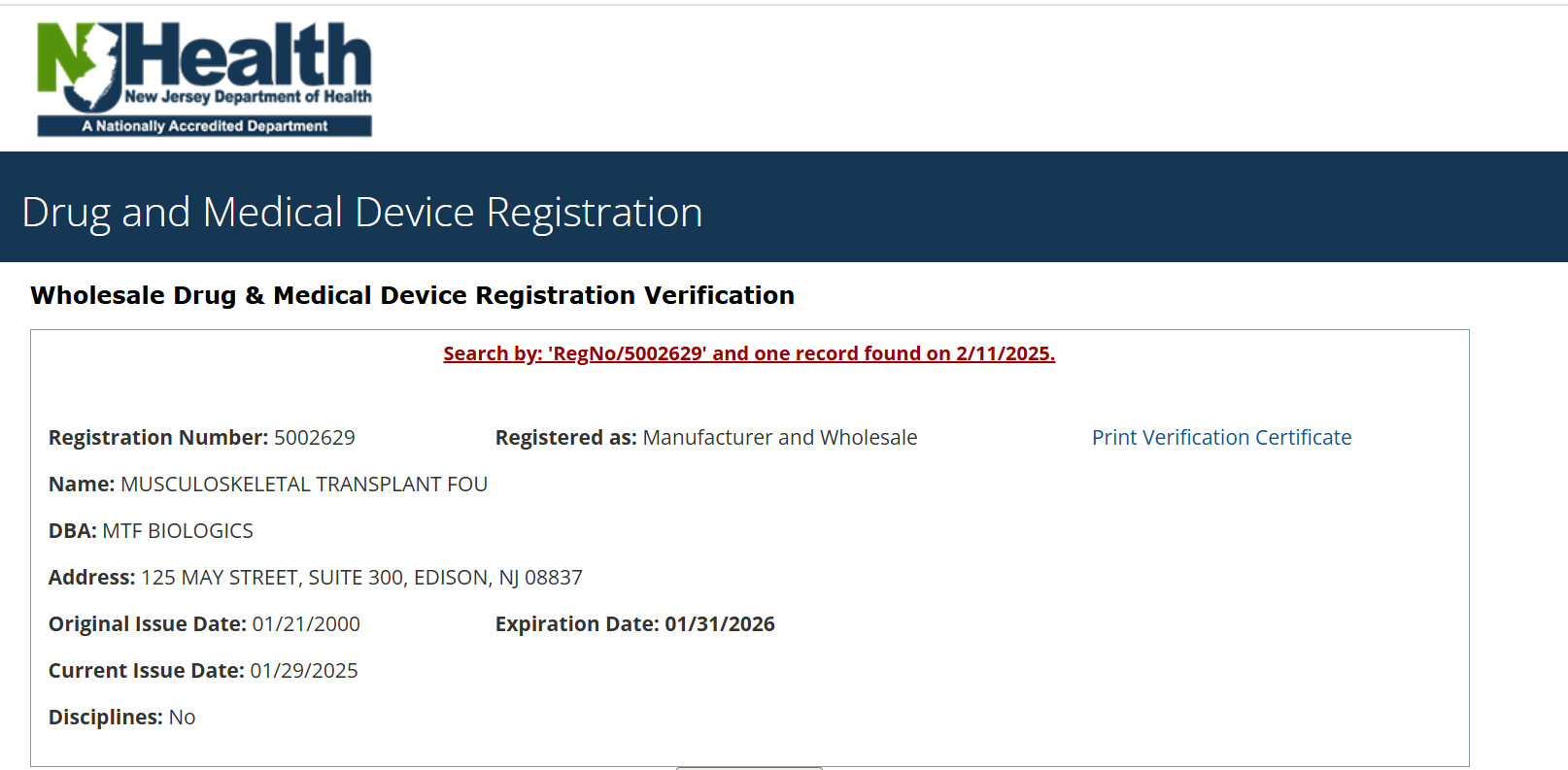Click the Expiration Date 01/31/2026
Screen dimensions: 1568x770
click(719, 623)
